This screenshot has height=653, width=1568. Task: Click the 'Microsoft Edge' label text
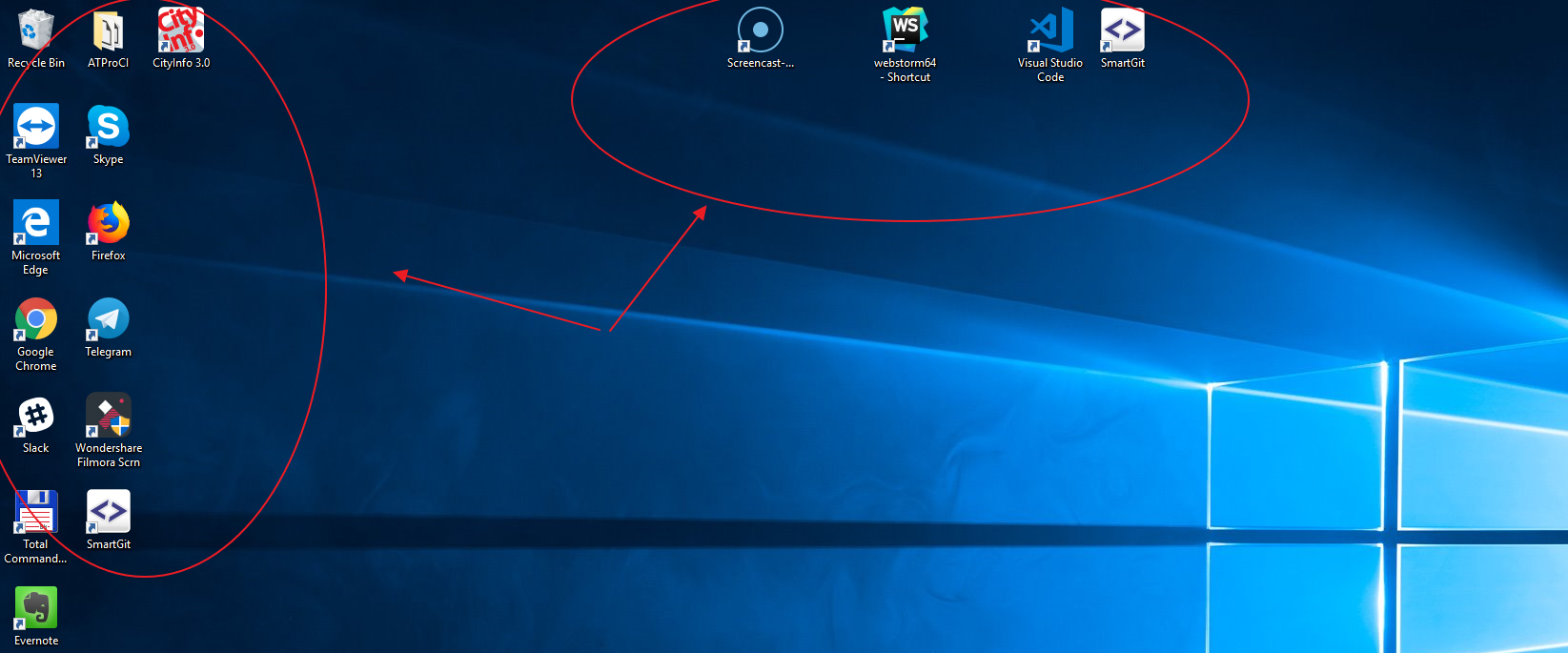36,263
